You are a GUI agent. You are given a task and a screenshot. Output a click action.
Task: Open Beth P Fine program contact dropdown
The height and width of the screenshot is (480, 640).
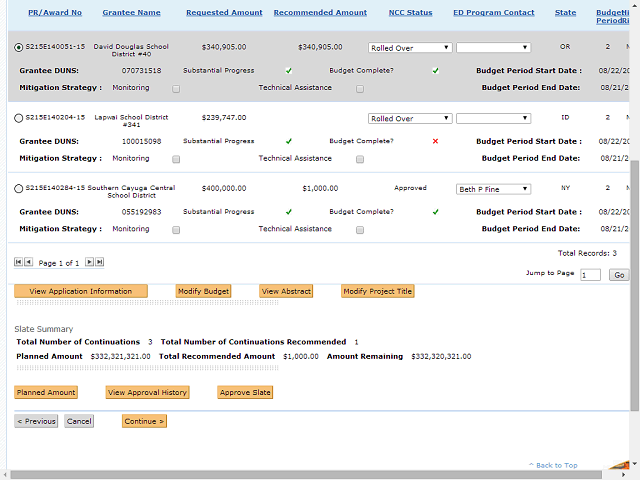point(493,189)
